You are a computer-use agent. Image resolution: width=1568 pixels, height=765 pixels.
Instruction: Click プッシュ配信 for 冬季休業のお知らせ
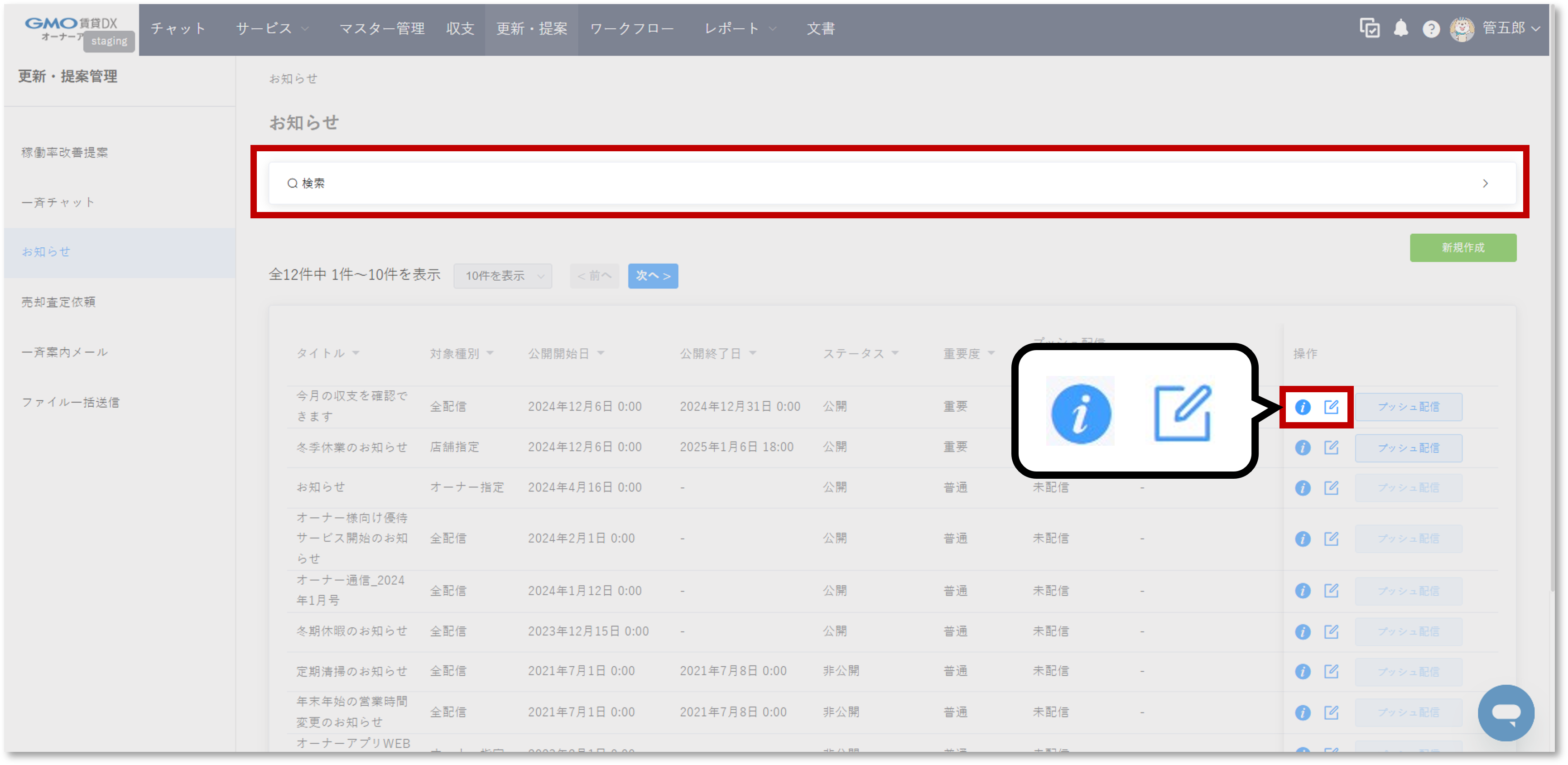[x=1408, y=448]
